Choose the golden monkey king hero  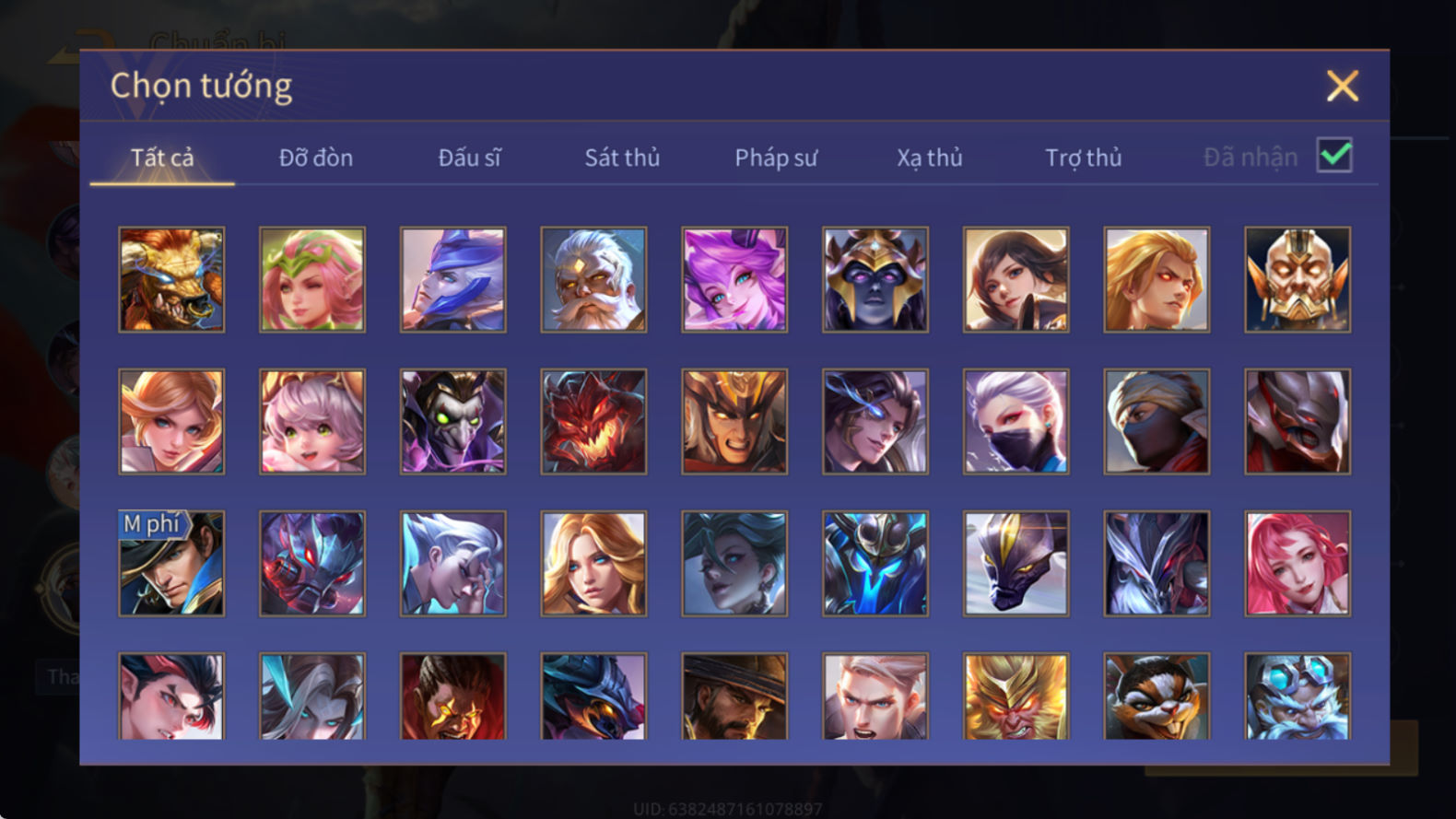point(1016,696)
